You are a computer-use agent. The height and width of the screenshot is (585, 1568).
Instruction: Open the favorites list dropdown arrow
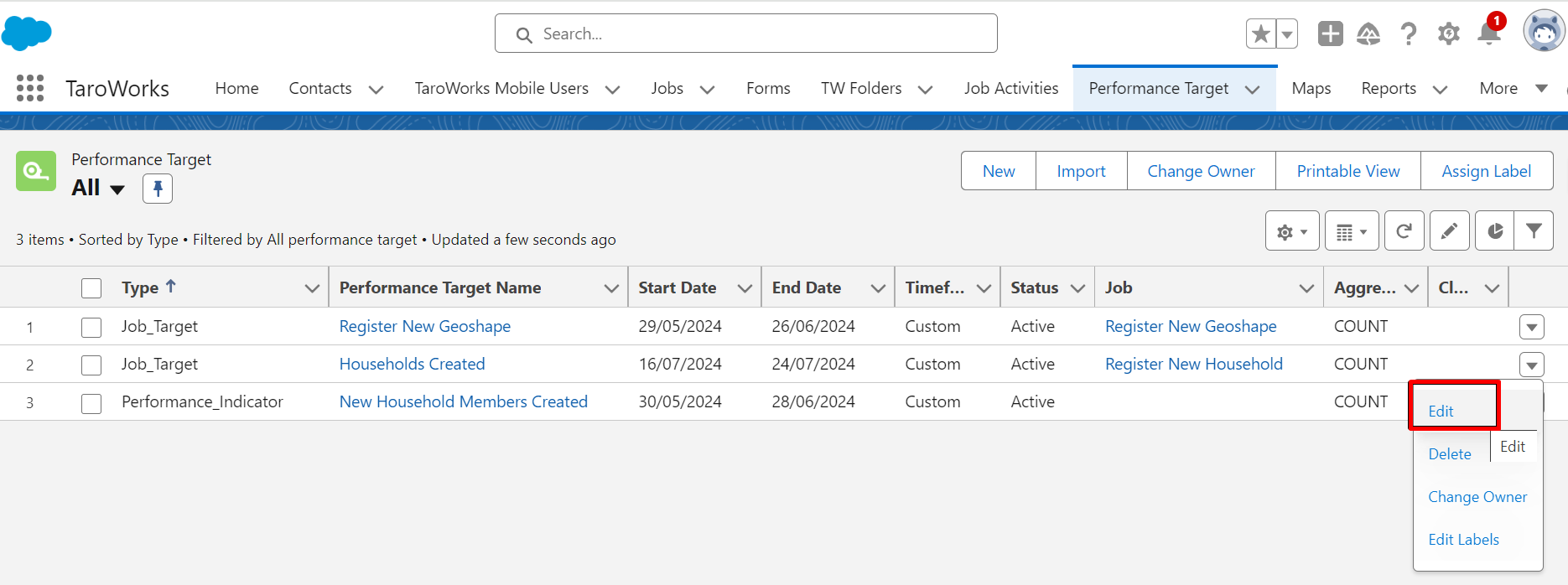(1286, 34)
